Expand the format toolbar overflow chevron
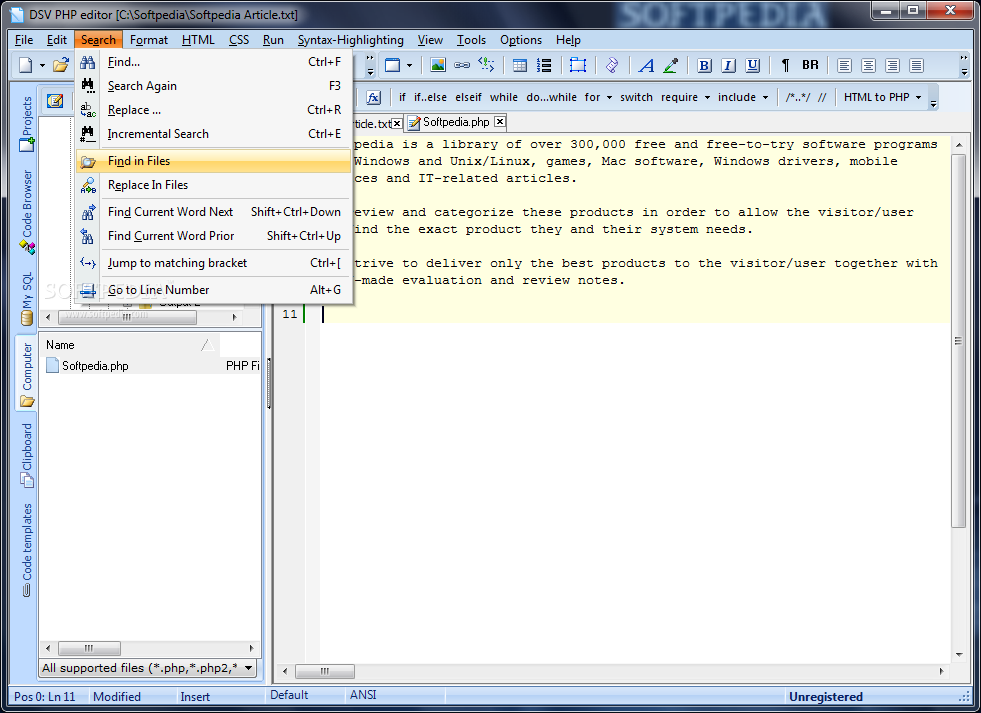The image size is (981, 713). [x=964, y=65]
